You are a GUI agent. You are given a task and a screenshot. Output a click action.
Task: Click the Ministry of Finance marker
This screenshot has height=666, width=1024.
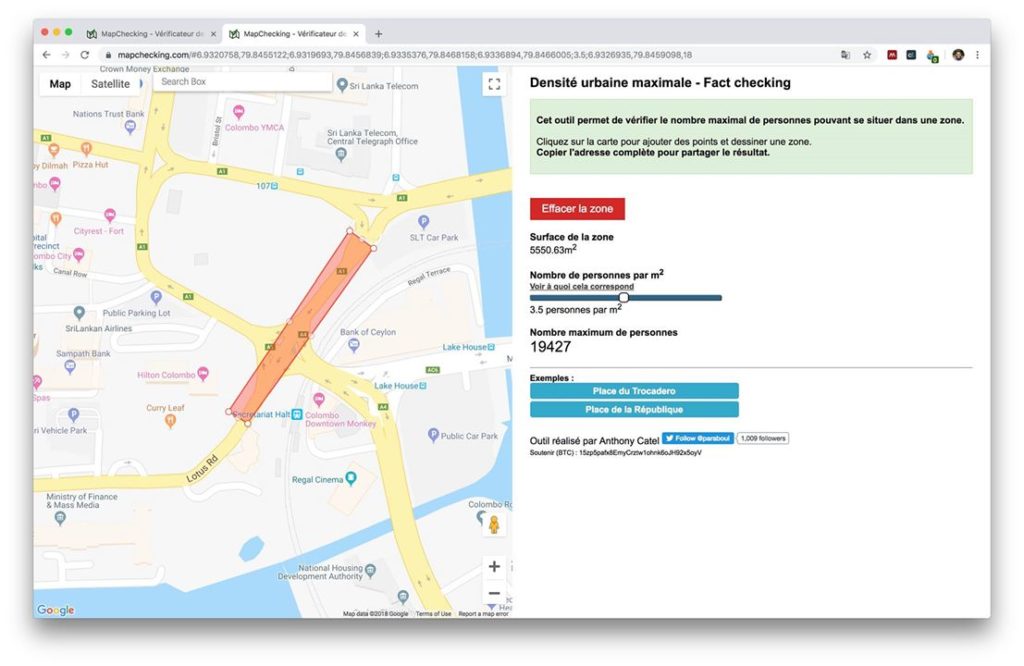61,518
